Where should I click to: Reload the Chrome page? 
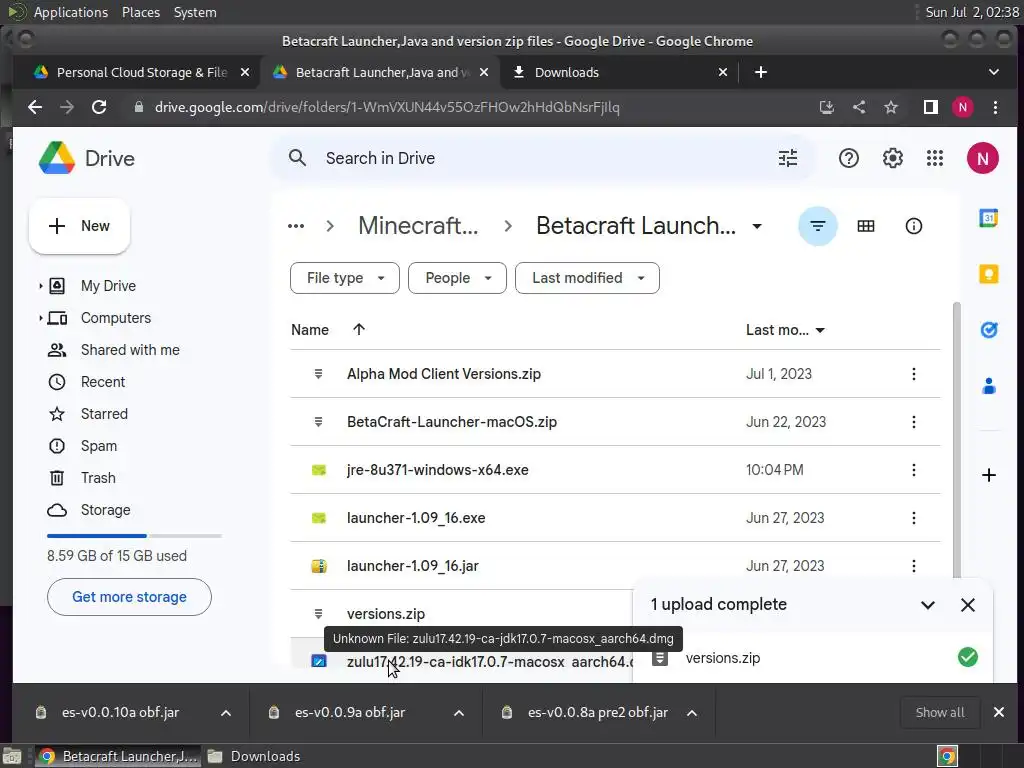(99, 107)
